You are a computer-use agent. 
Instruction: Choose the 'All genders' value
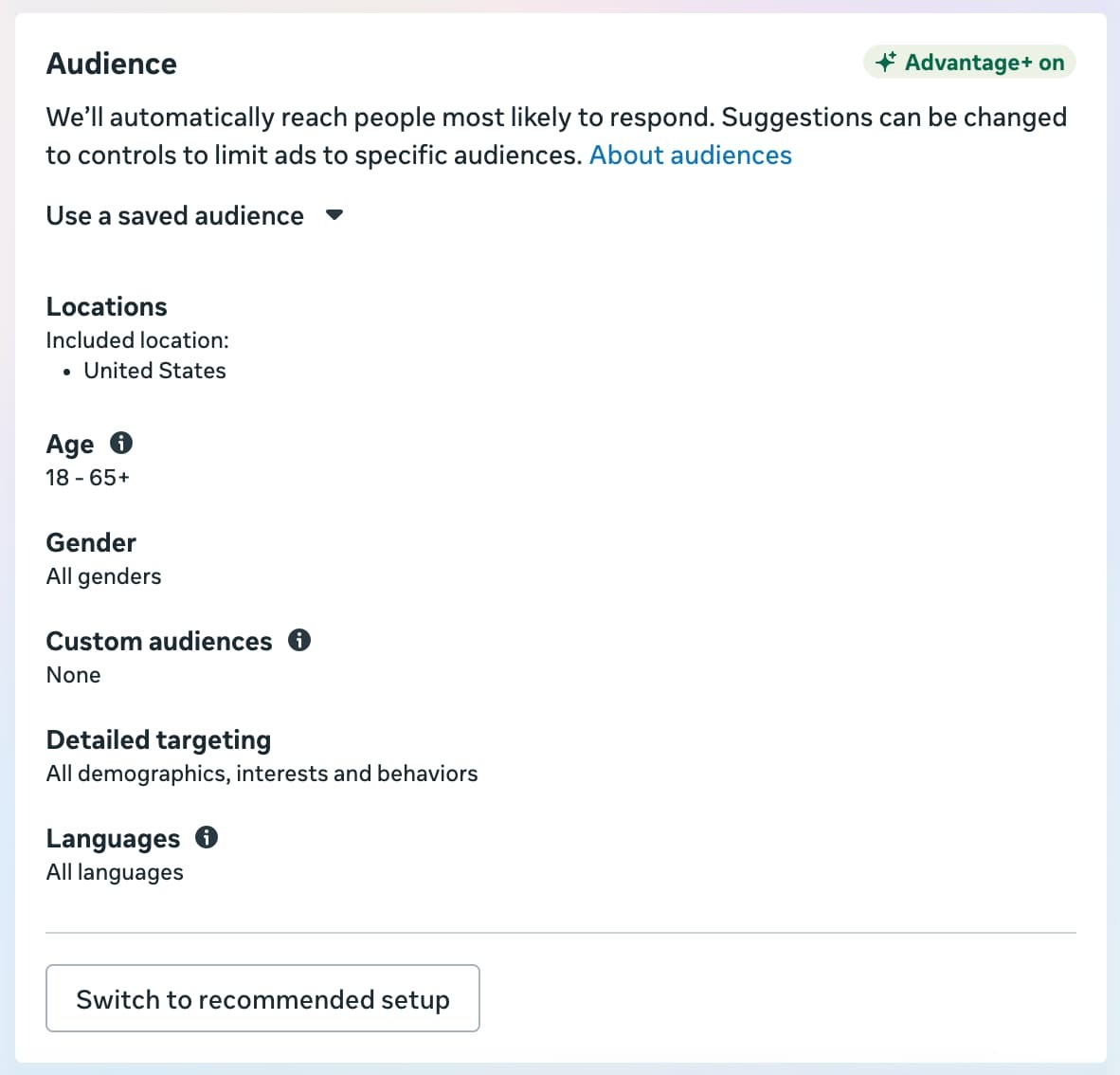coord(103,576)
